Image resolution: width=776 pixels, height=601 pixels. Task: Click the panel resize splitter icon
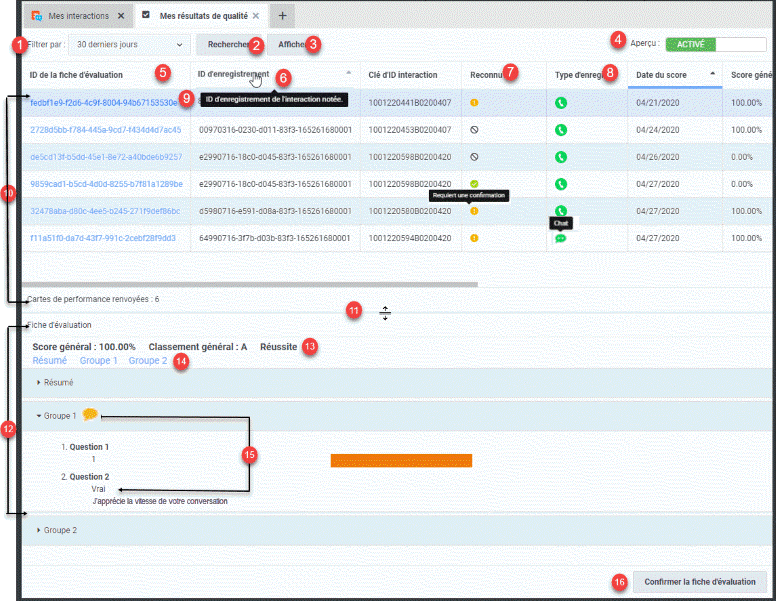coord(385,313)
